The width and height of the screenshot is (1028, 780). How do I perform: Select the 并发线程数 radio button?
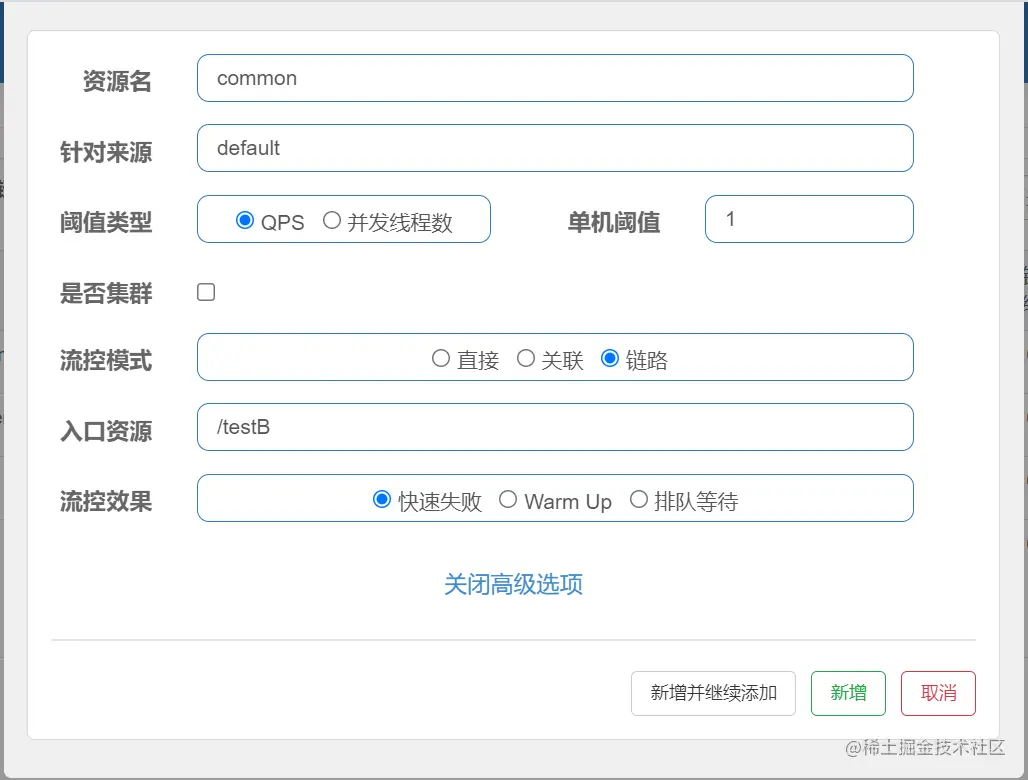[x=332, y=220]
